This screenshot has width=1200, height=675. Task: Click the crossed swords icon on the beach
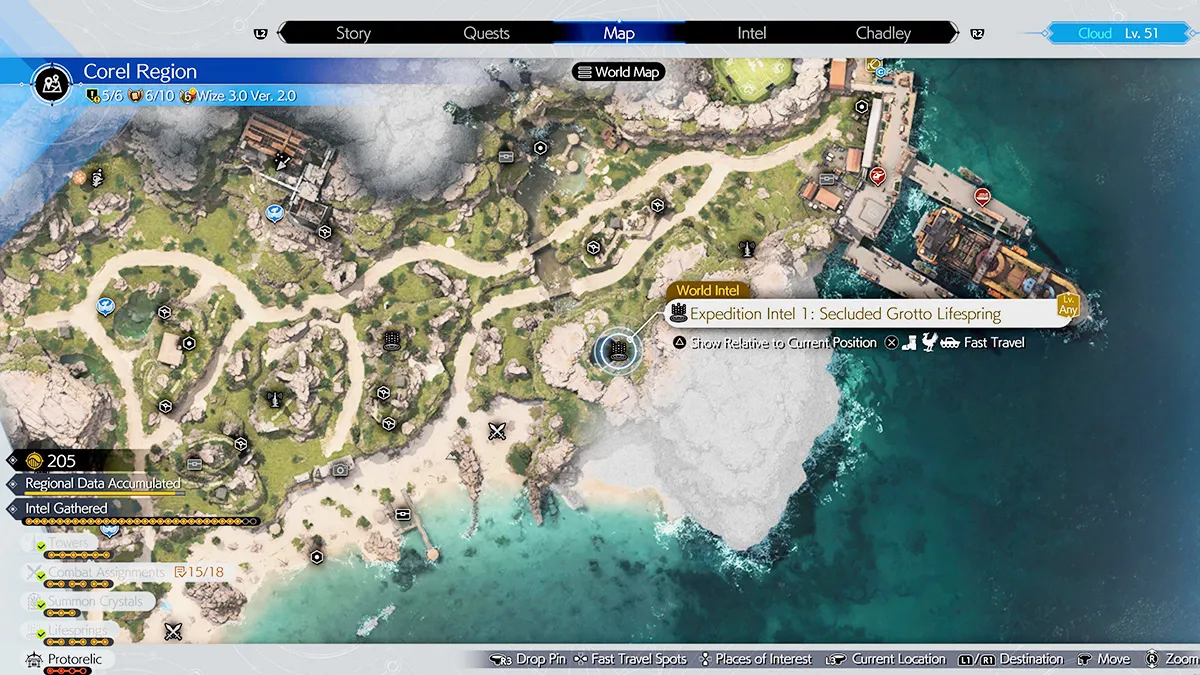point(498,432)
